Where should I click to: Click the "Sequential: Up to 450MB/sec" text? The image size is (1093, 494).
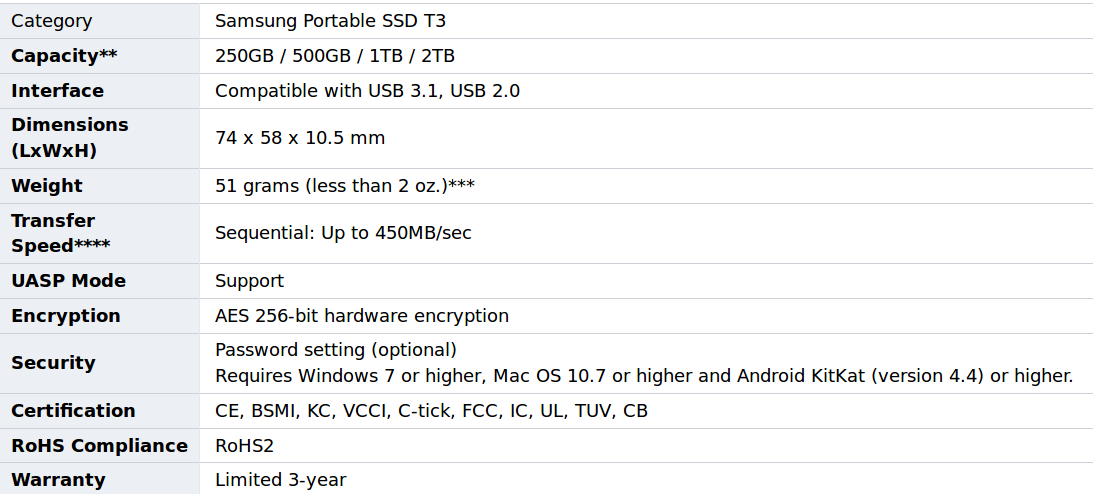pyautogui.click(x=343, y=233)
